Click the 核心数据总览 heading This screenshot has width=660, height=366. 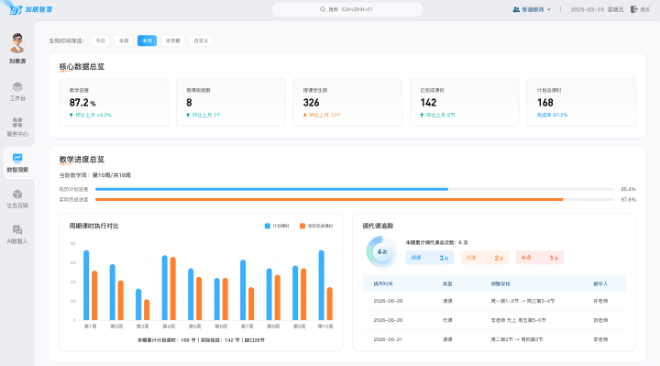82,66
